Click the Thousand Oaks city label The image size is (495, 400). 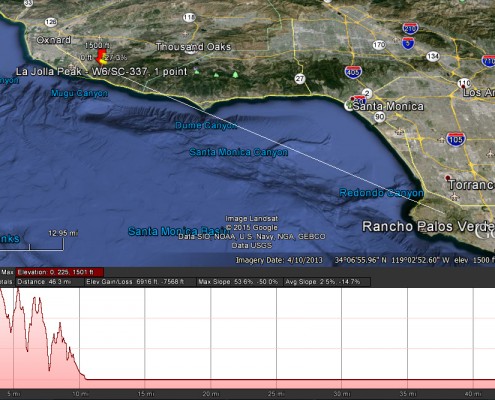[193, 47]
